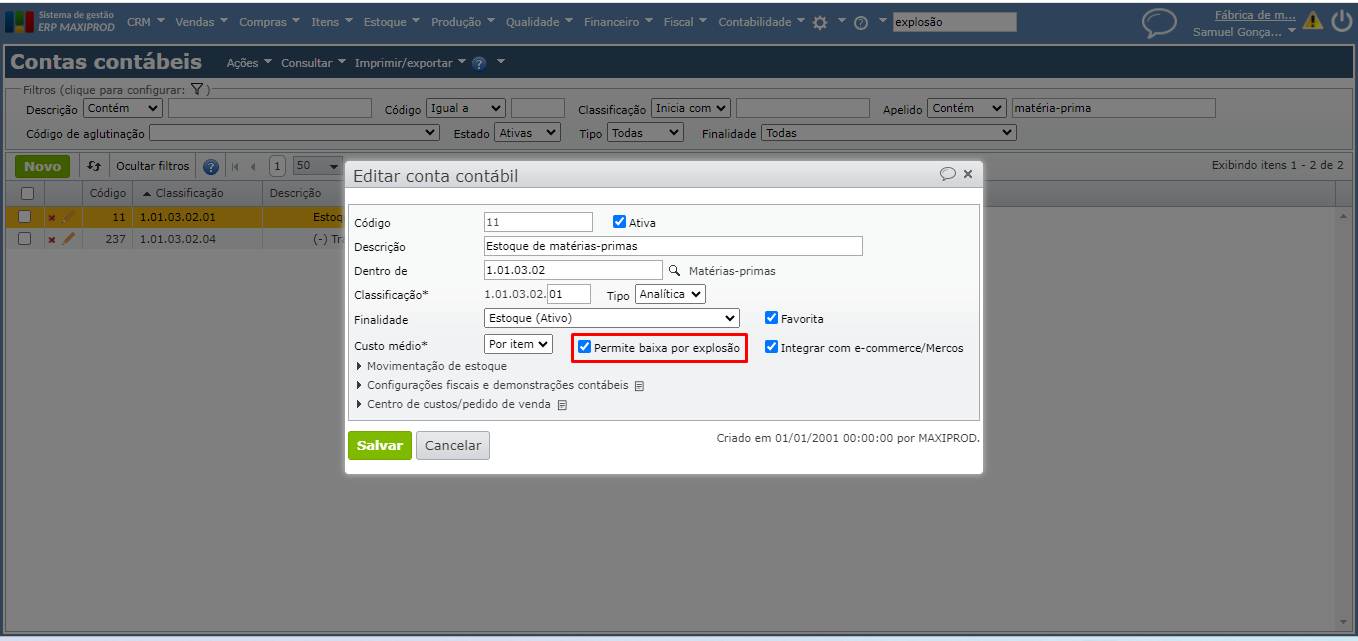Image resolution: width=1358 pixels, height=641 pixels.
Task: Open the Finalidade dropdown showing Estoque (Ativo)
Action: pos(612,318)
